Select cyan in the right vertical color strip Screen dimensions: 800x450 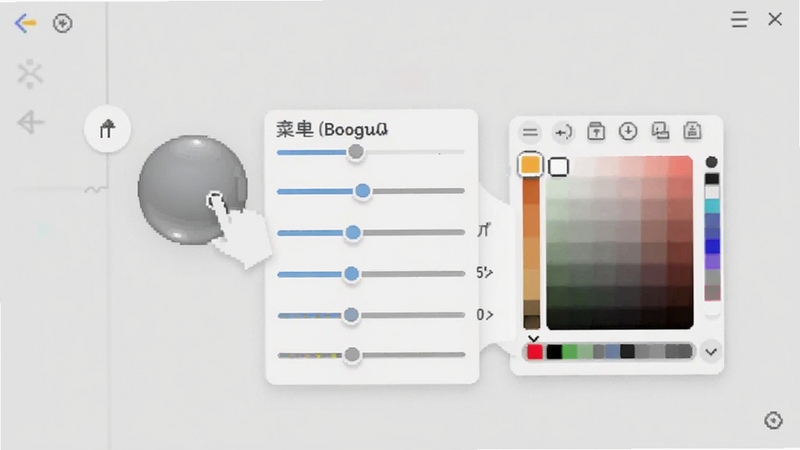pyautogui.click(x=712, y=206)
